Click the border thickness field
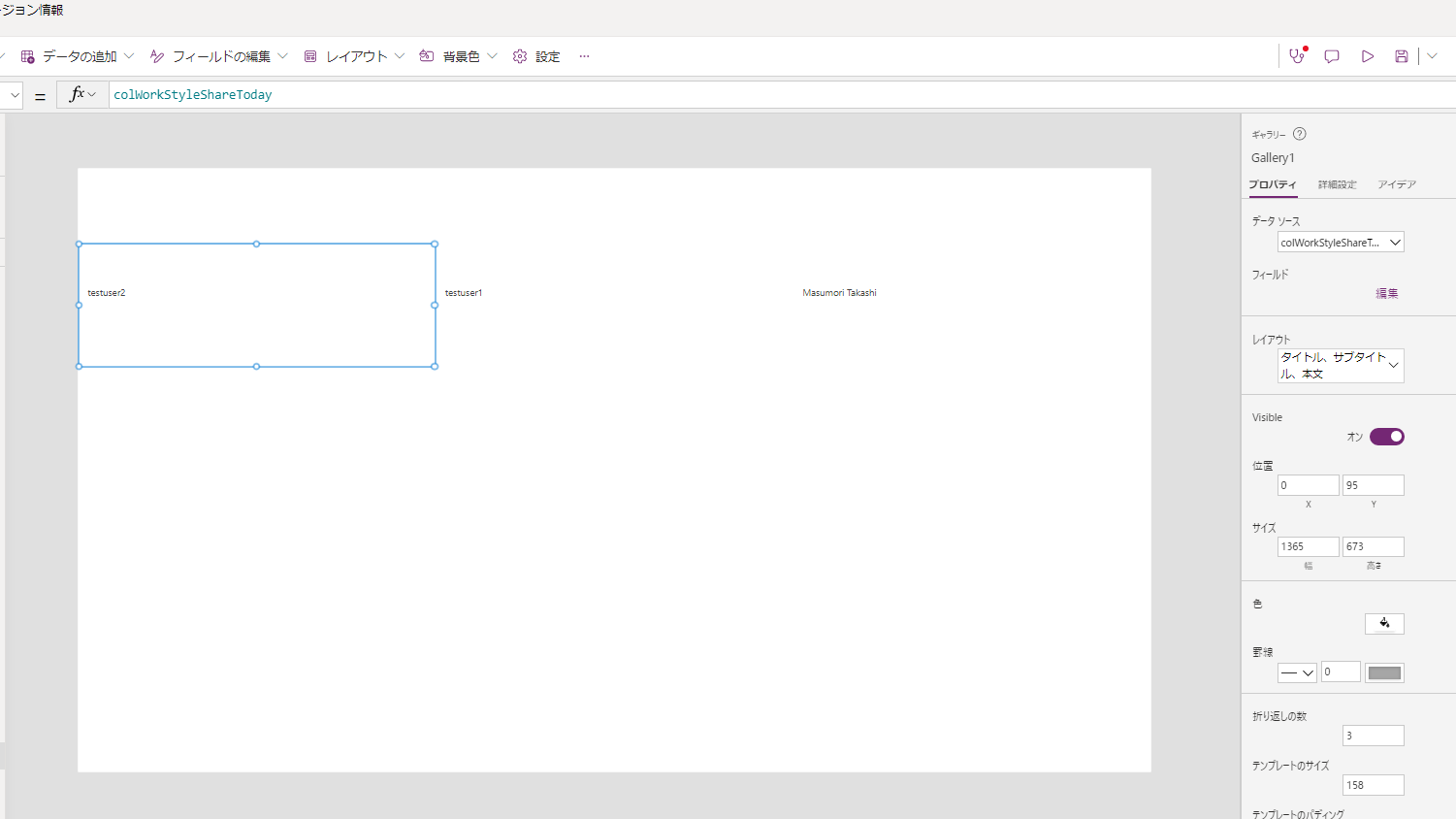Screen dimensions: 1456x819 pyautogui.click(x=1341, y=672)
